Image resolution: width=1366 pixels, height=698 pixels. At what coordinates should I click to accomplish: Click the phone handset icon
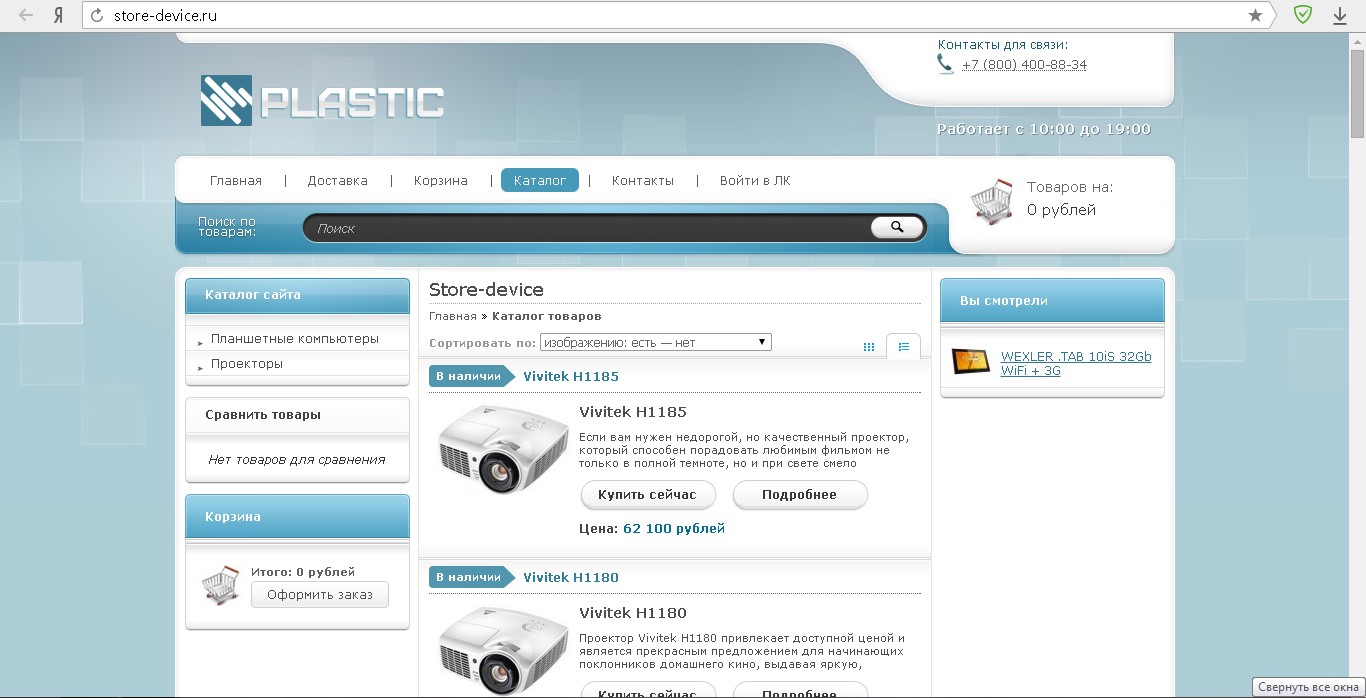pyautogui.click(x=945, y=64)
